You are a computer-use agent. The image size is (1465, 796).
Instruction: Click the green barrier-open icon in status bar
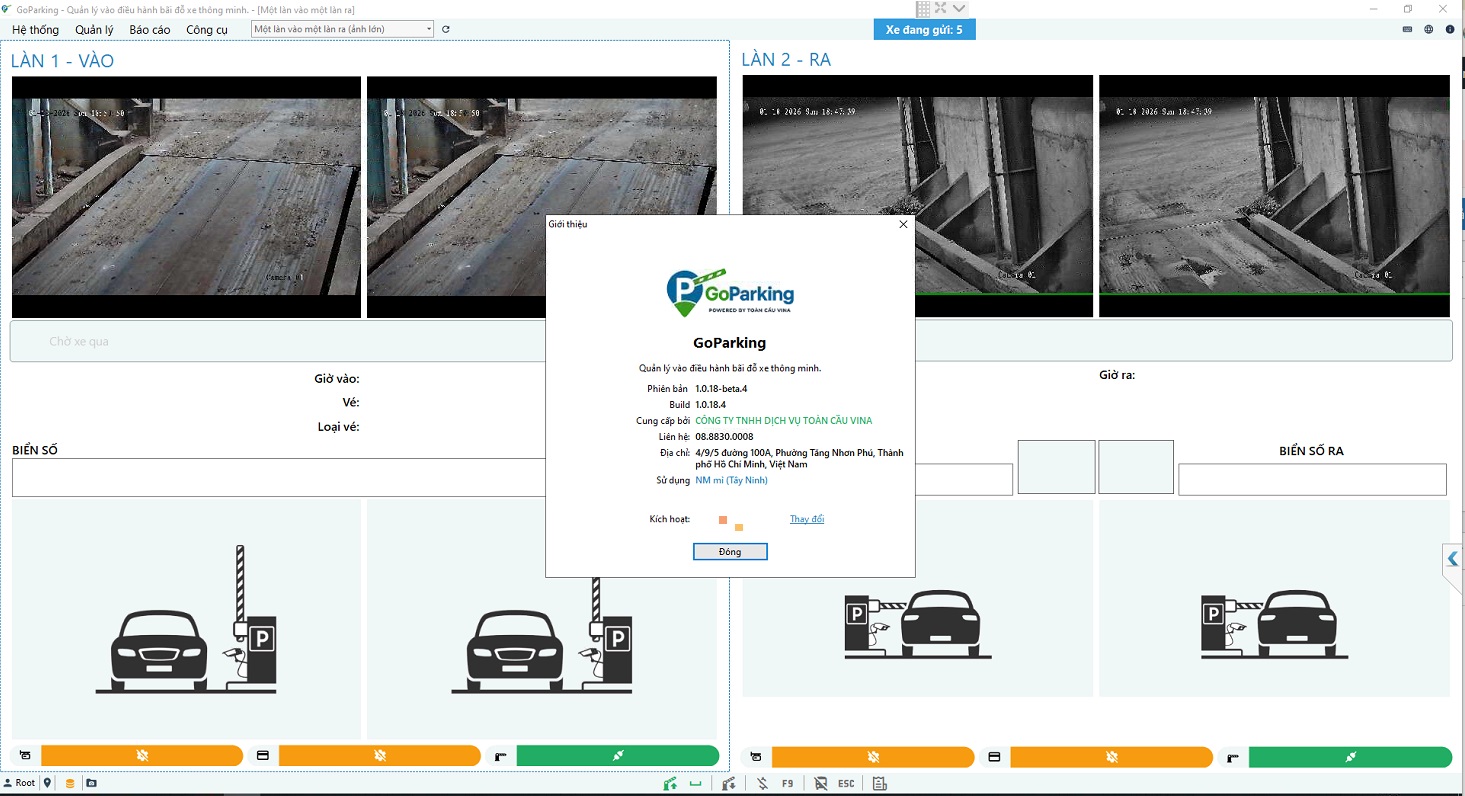[670, 783]
